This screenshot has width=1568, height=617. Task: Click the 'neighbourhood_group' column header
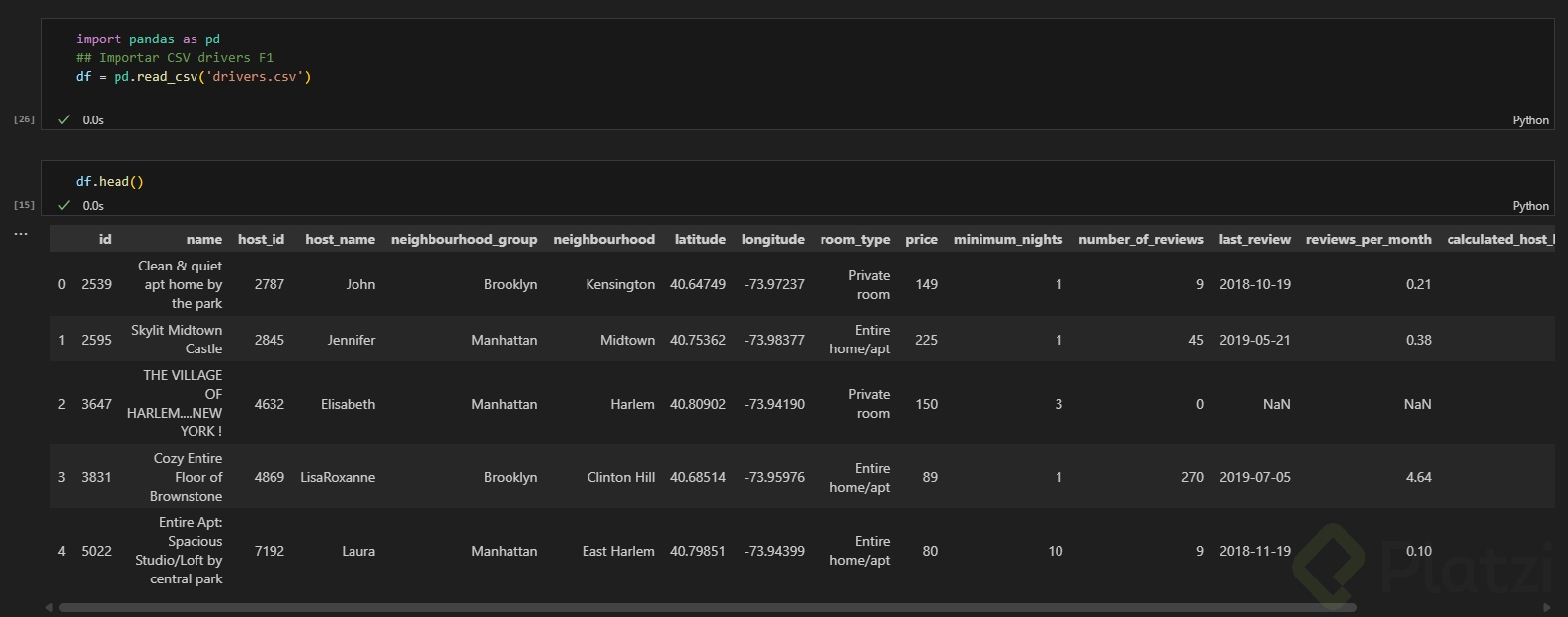[x=464, y=239]
